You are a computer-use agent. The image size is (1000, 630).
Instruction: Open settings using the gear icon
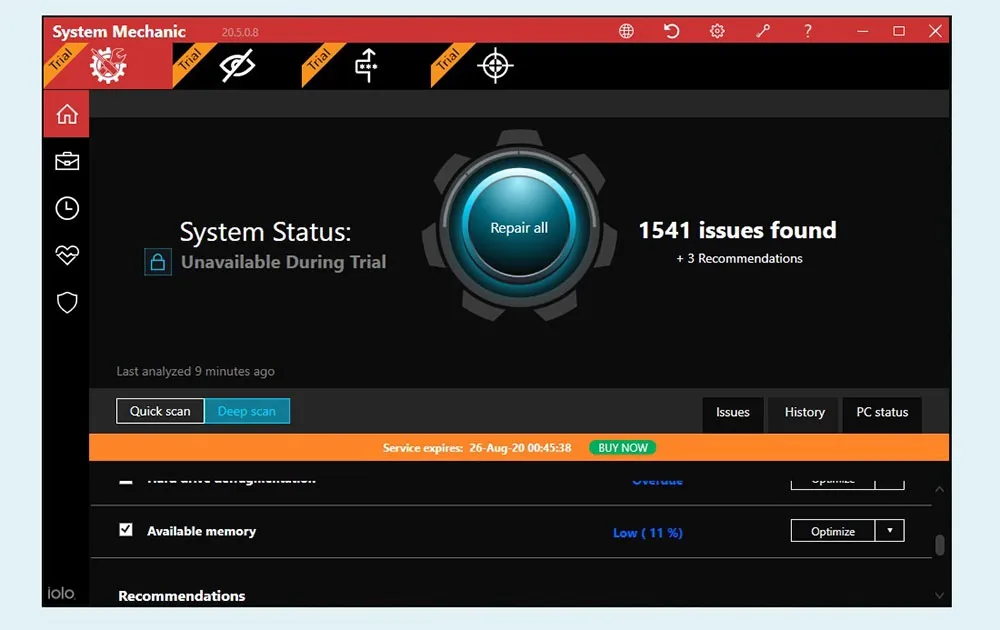pyautogui.click(x=717, y=31)
